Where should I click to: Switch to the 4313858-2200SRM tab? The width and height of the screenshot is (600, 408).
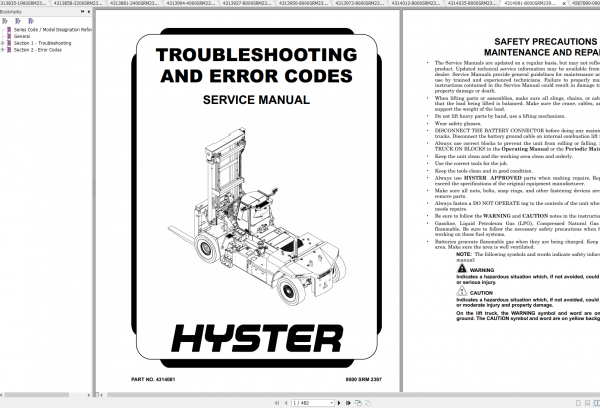(78, 3)
